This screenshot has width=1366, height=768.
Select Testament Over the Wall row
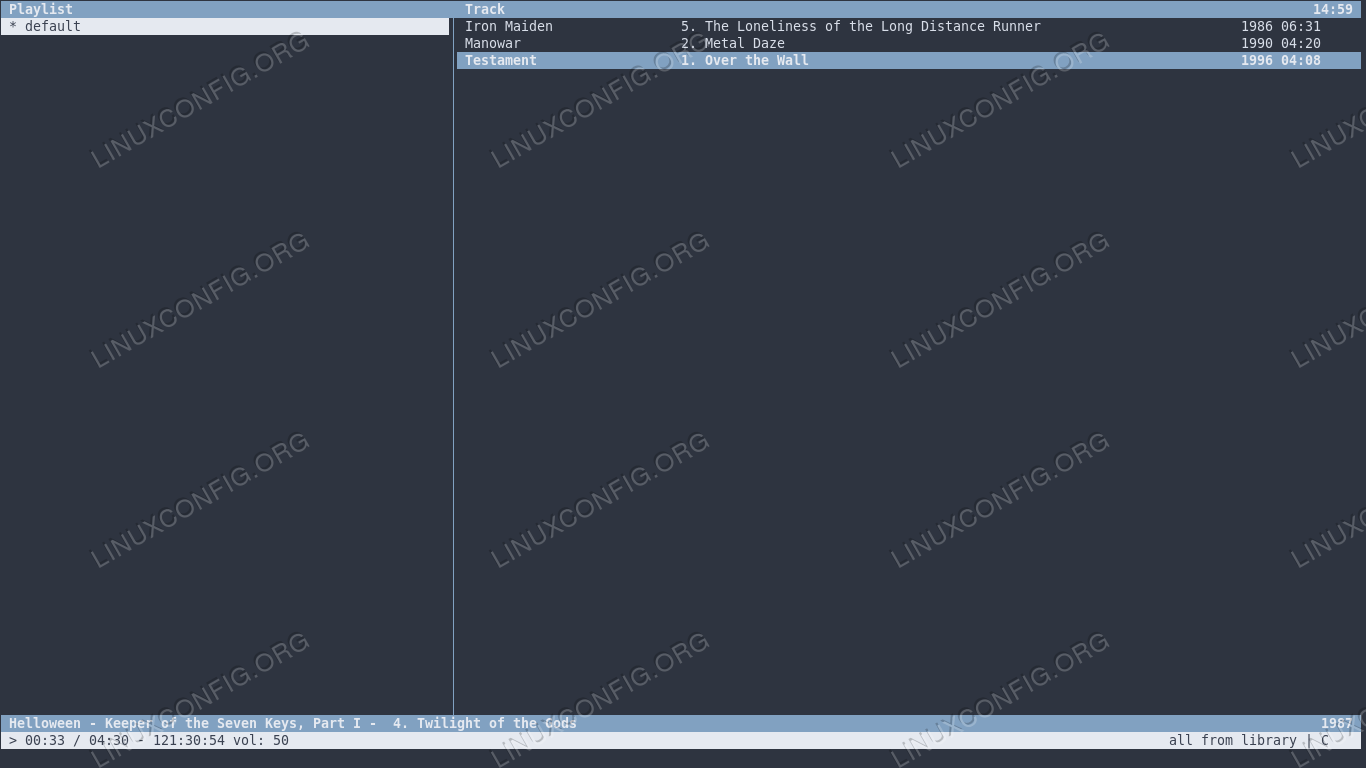[x=909, y=60]
